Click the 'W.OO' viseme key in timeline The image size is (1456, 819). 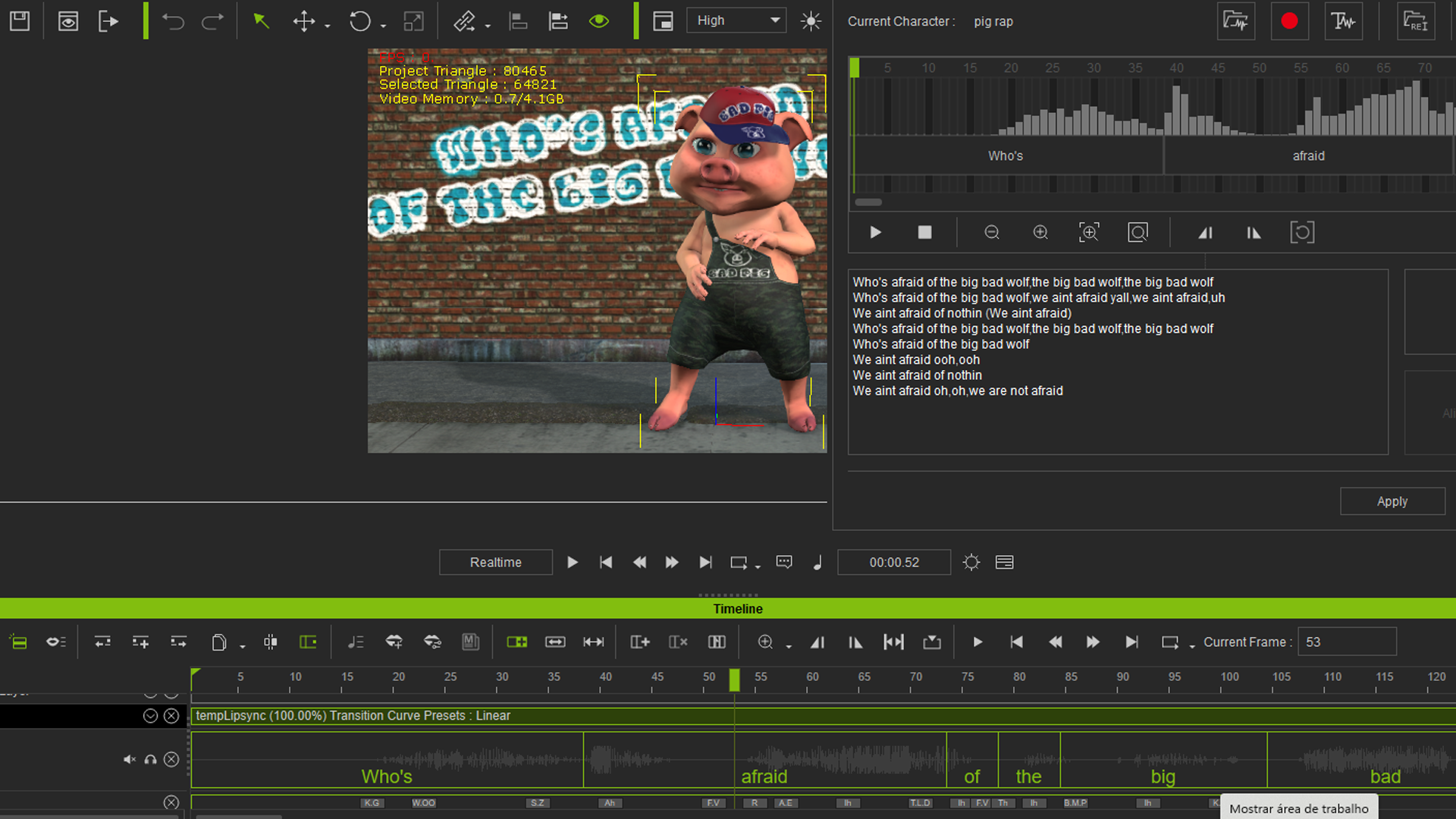pos(423,803)
